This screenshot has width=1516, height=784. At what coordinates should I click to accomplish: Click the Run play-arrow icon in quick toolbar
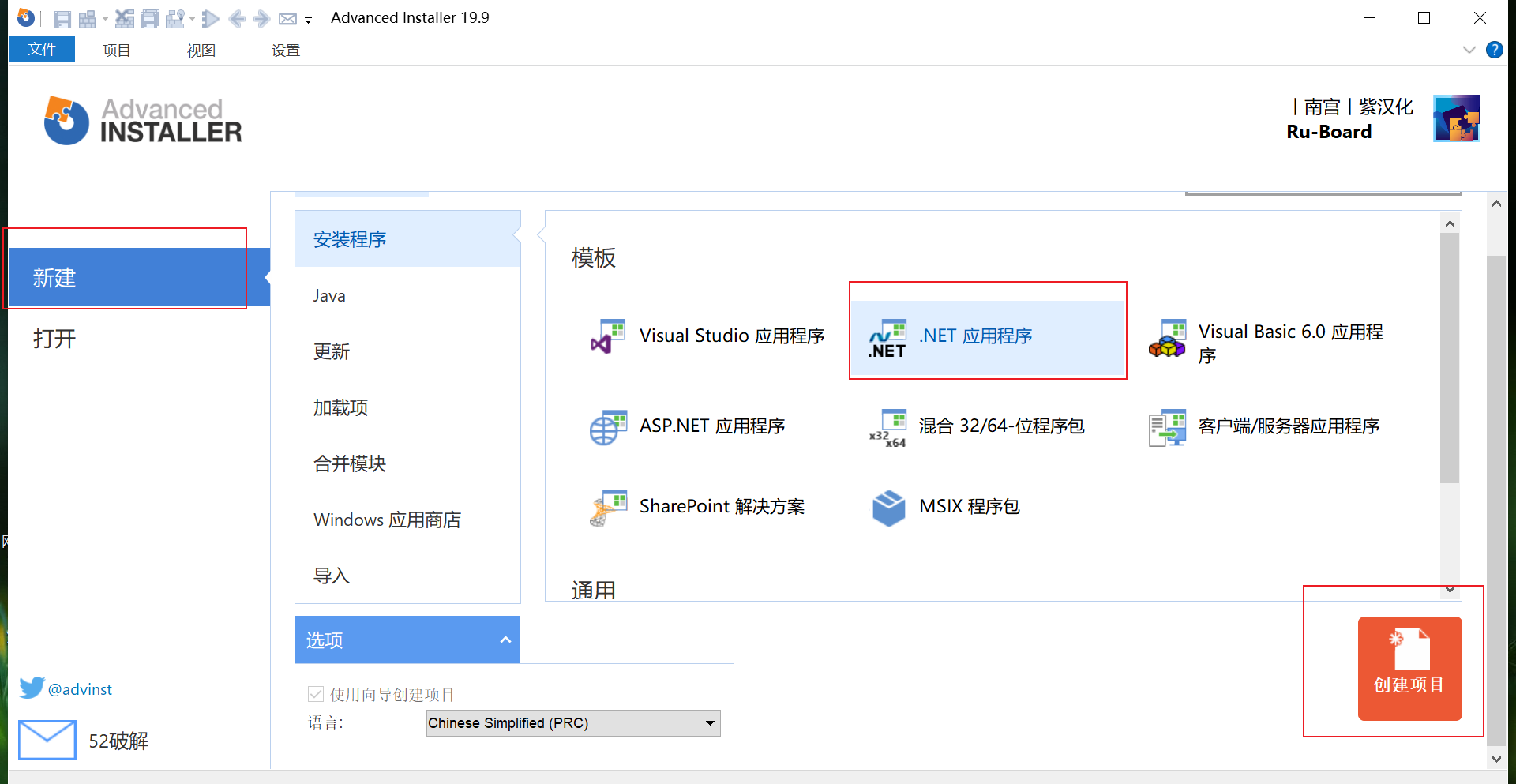pyautogui.click(x=211, y=19)
